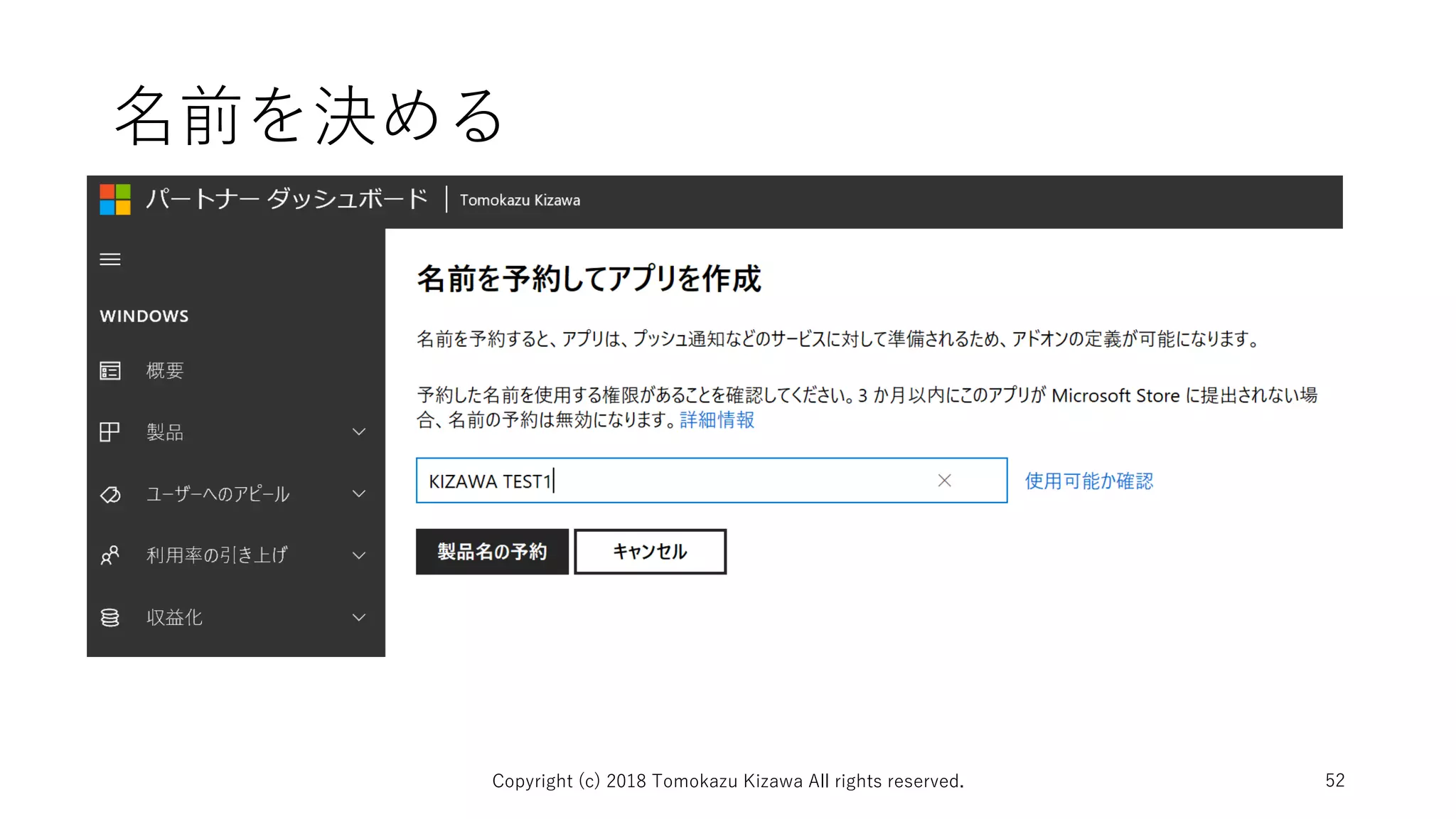The width and height of the screenshot is (1456, 819).
Task: Expand the 利用率の引き上げ chevron
Action: [359, 555]
